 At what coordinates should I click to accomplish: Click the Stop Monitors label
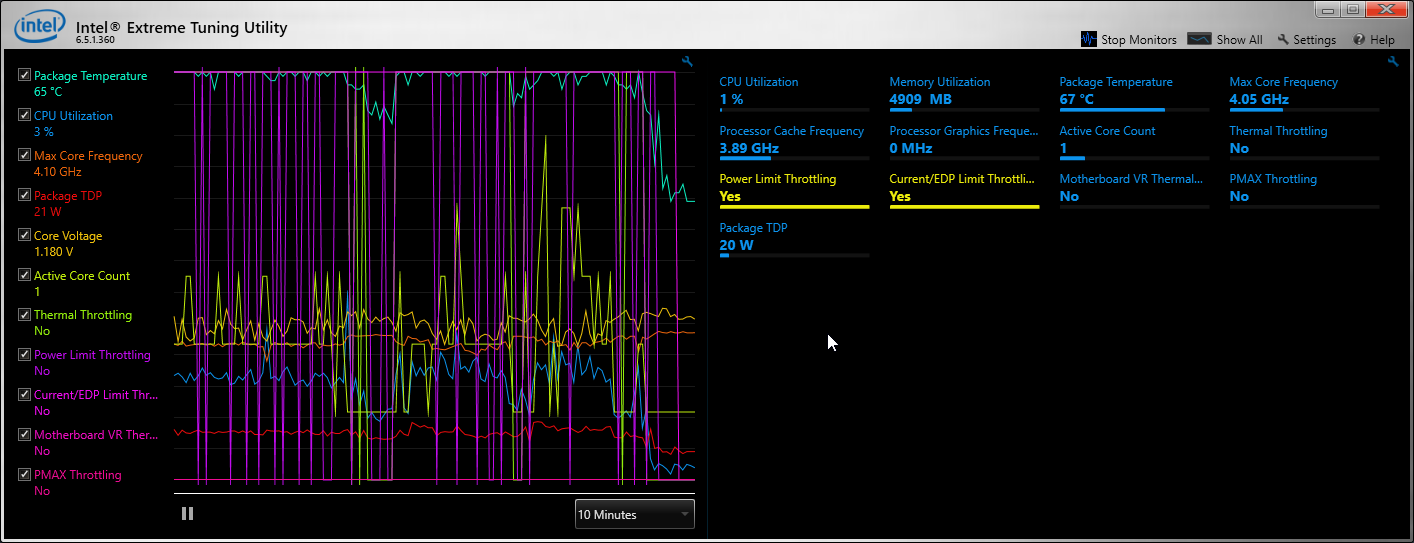click(x=1139, y=40)
